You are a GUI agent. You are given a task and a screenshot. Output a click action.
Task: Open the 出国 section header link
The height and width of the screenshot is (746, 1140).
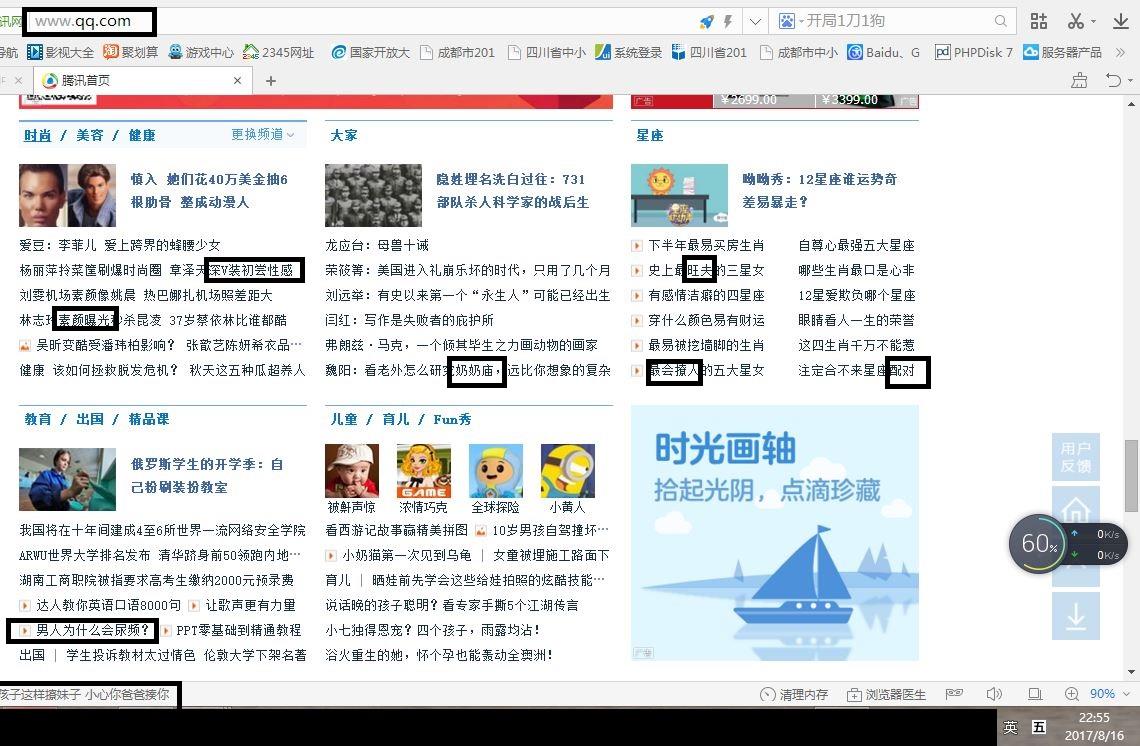coord(89,419)
